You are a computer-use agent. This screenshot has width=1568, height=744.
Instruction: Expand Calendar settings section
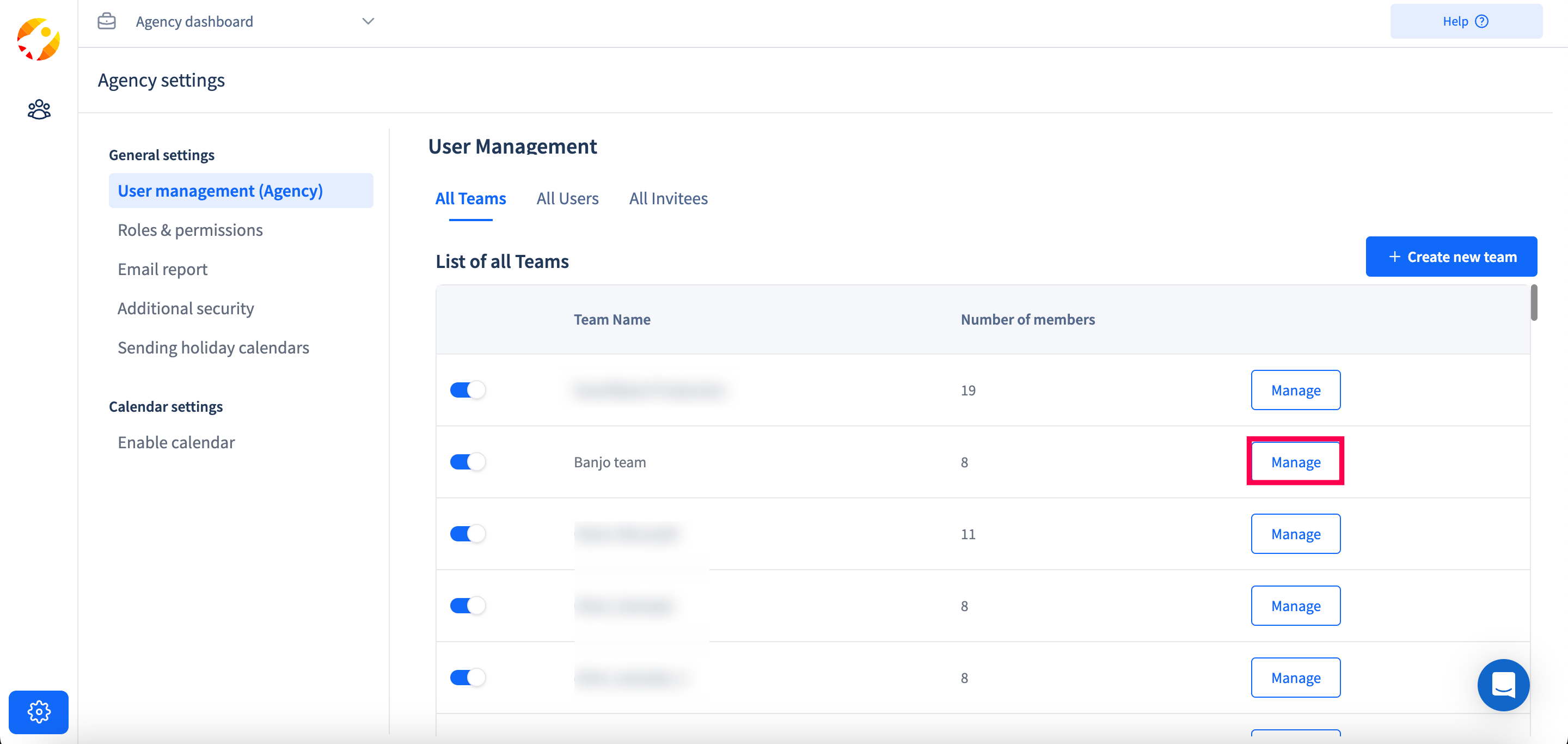click(165, 406)
